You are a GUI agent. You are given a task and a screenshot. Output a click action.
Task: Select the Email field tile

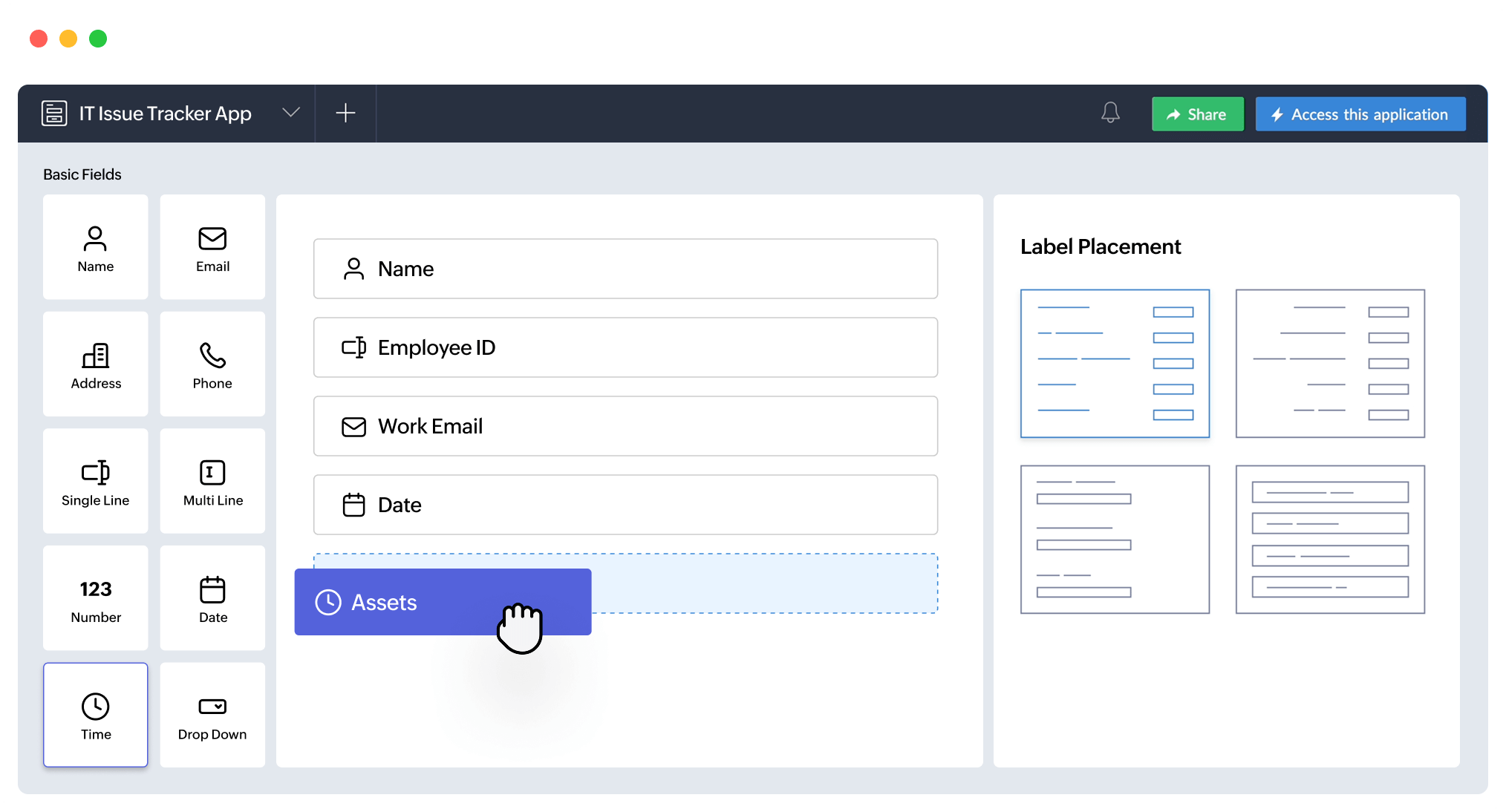tap(212, 247)
